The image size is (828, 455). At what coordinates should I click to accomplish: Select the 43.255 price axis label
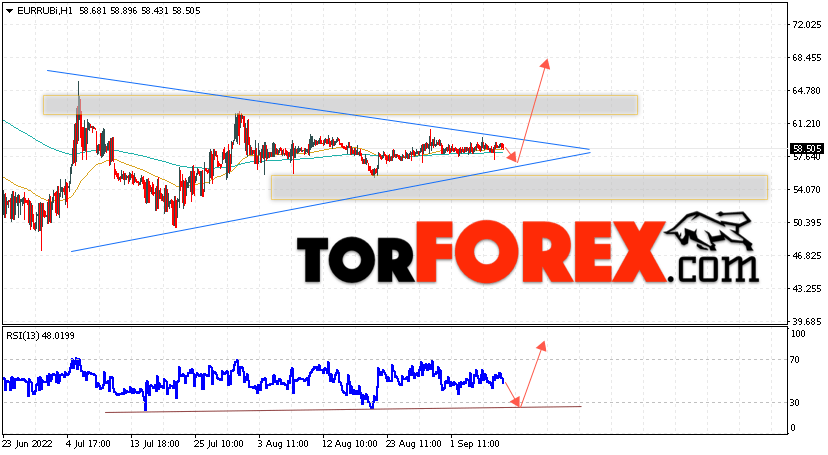tap(807, 289)
